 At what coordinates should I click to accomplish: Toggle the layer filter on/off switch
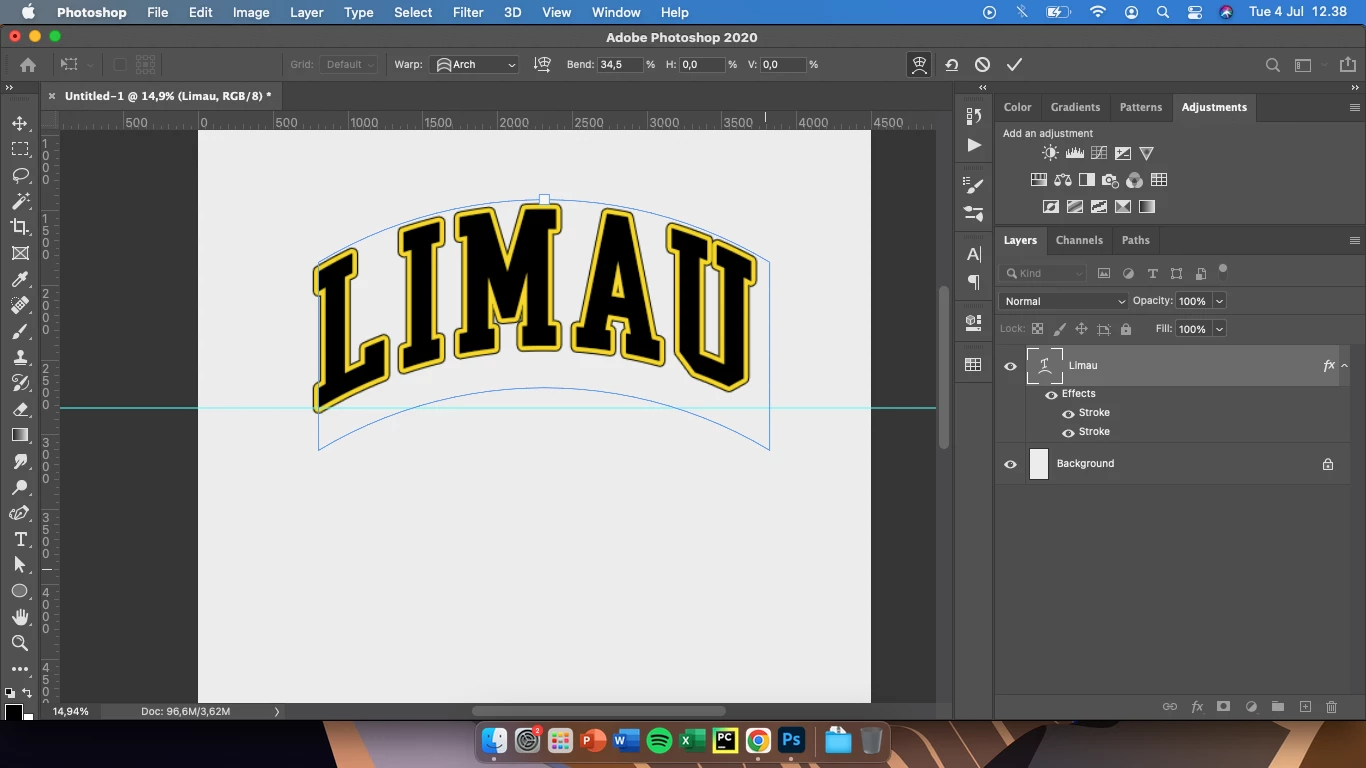[1222, 270]
